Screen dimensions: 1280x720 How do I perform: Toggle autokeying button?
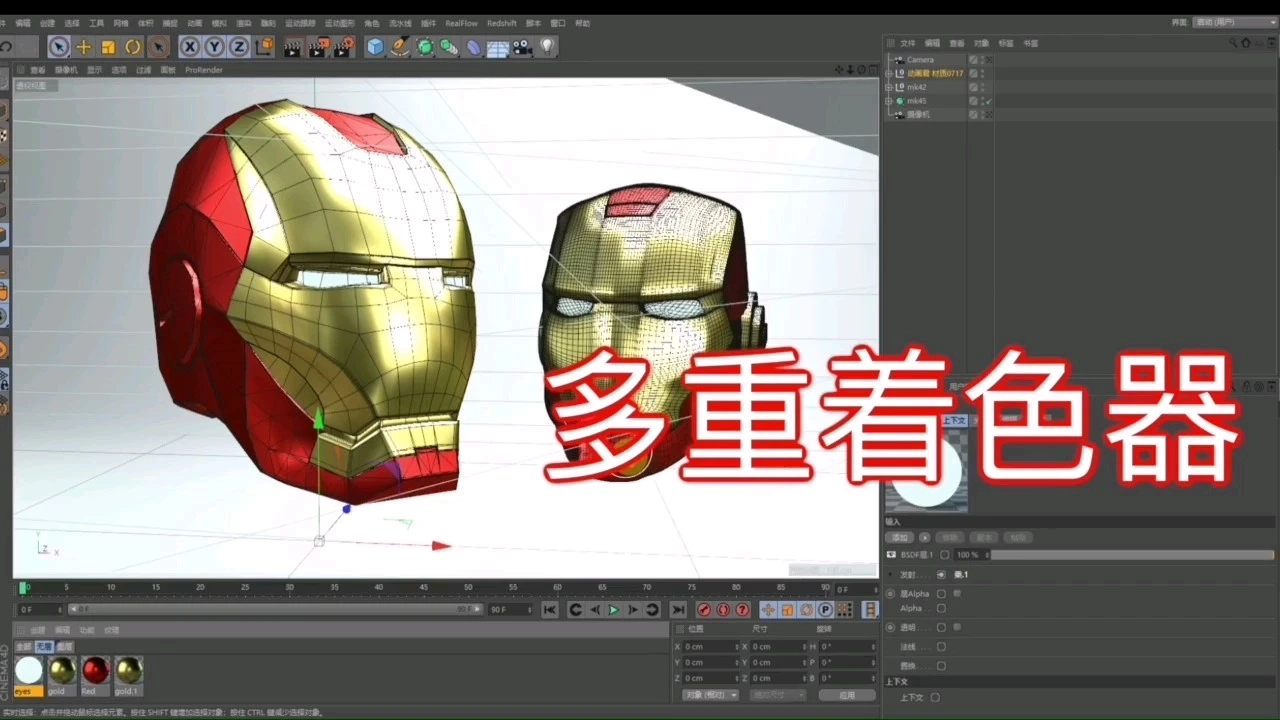pyautogui.click(x=723, y=609)
